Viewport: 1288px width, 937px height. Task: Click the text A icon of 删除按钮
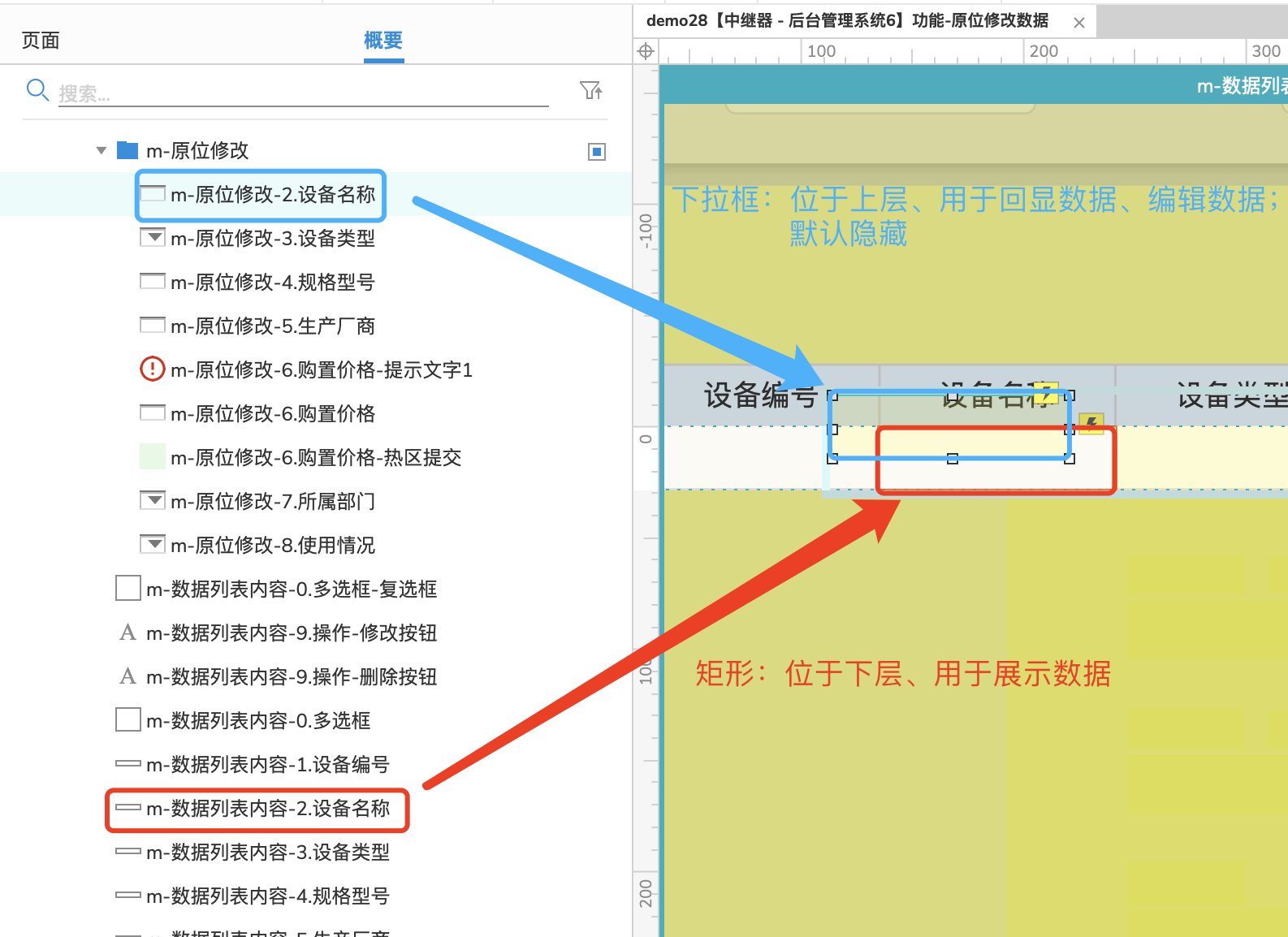(128, 676)
